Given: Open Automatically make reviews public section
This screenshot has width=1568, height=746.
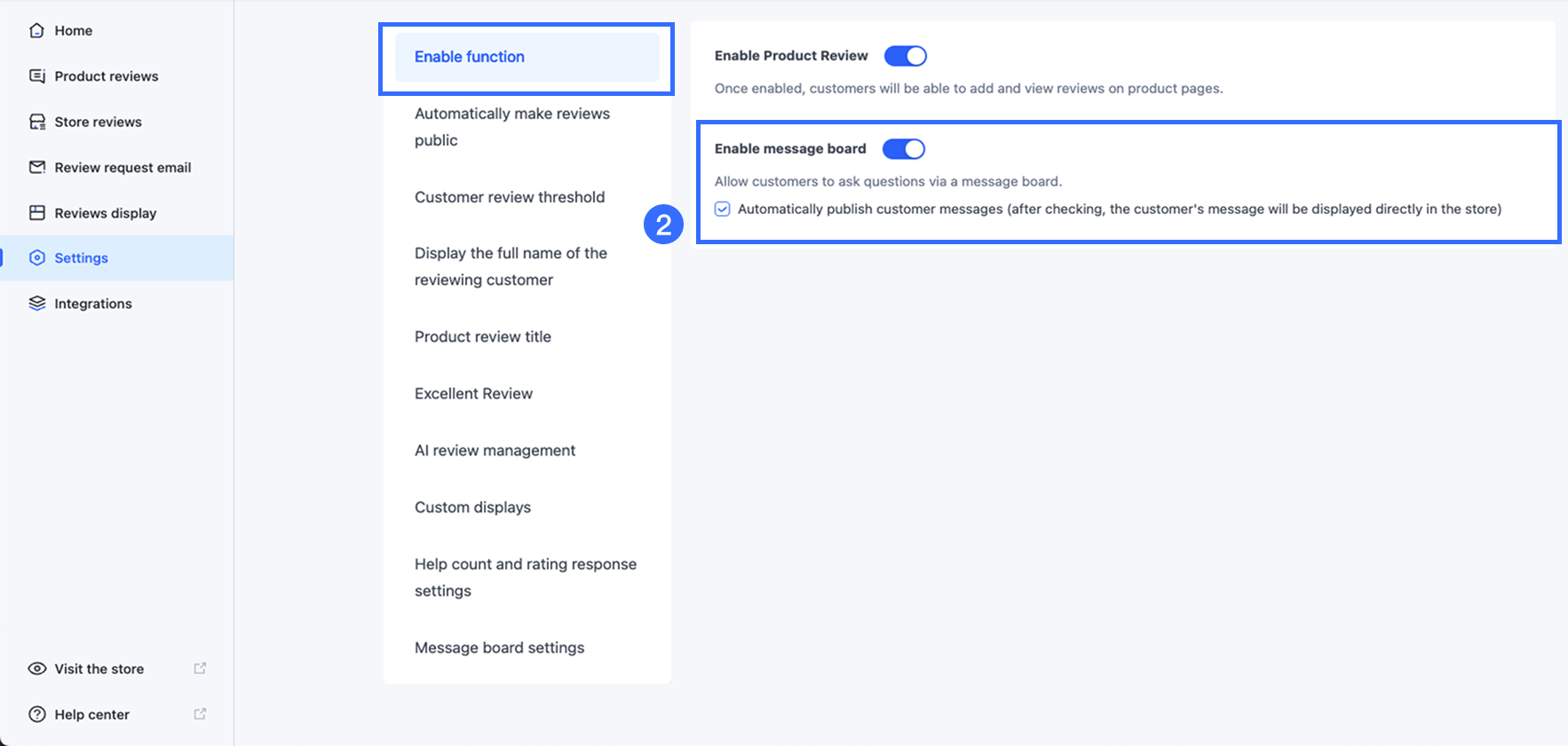Looking at the screenshot, I should [x=512, y=127].
